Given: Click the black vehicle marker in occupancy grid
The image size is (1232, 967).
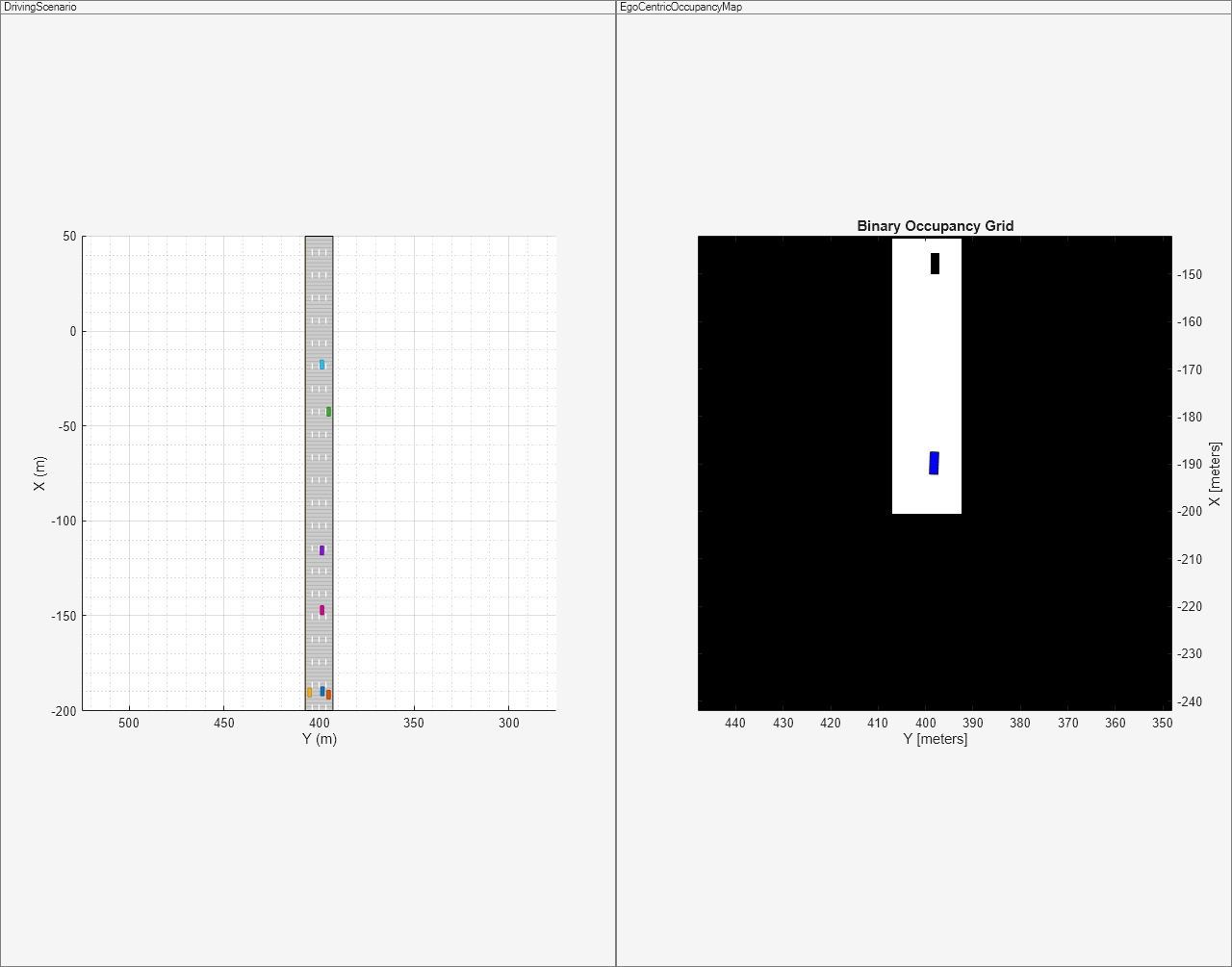Looking at the screenshot, I should [935, 263].
